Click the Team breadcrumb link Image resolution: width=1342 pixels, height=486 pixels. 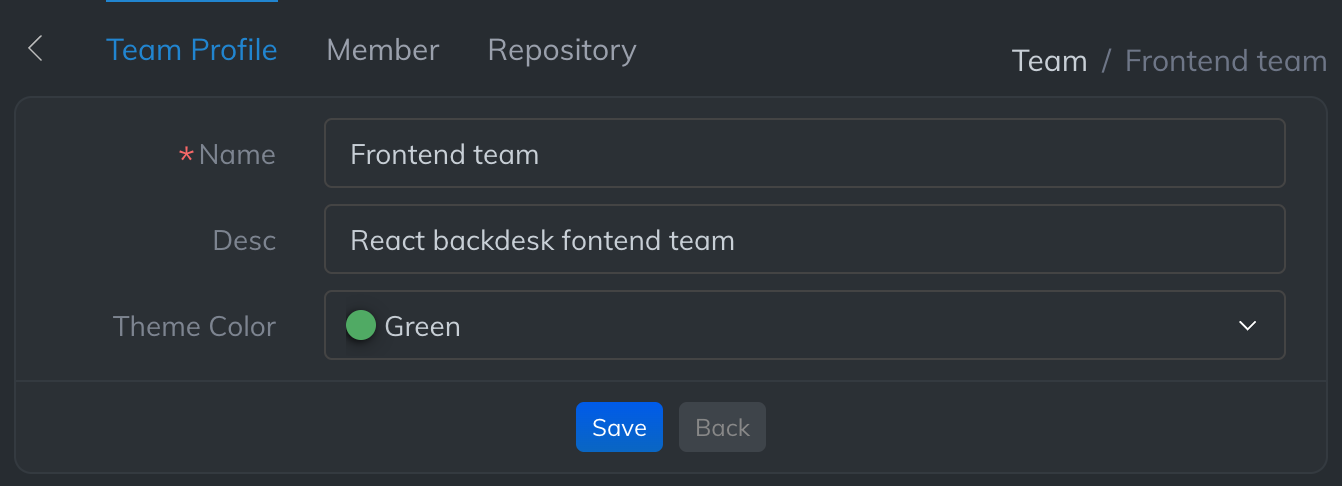[1049, 61]
